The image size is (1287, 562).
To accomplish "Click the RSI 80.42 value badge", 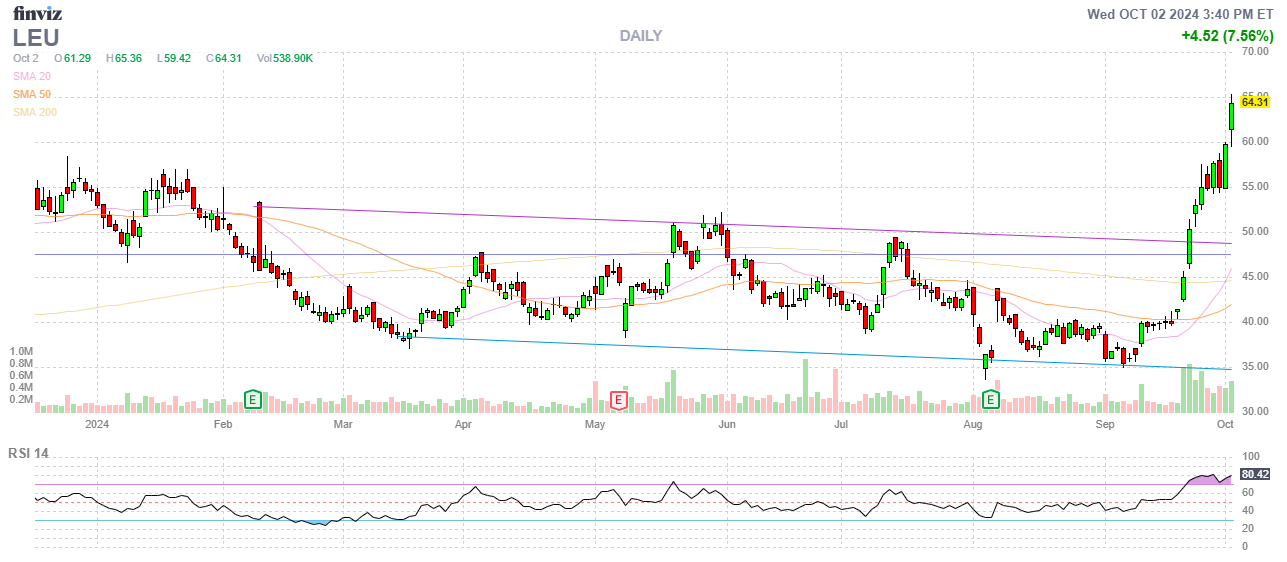I will click(x=1255, y=474).
